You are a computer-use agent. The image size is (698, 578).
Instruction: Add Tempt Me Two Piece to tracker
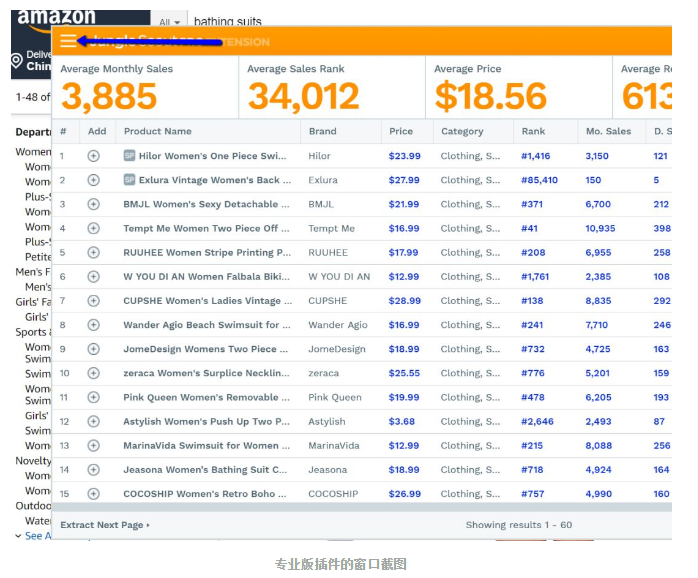(93, 228)
